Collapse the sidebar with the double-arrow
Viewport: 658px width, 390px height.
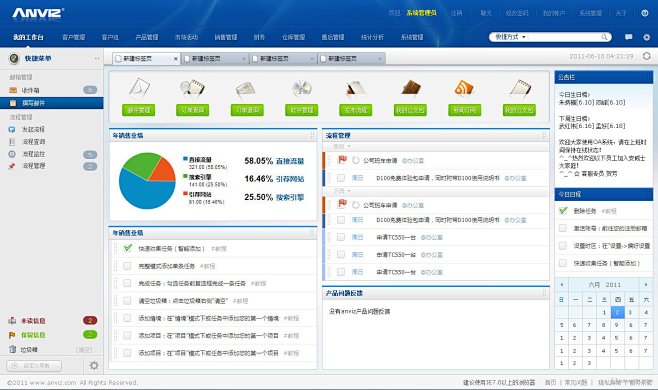pos(97,58)
